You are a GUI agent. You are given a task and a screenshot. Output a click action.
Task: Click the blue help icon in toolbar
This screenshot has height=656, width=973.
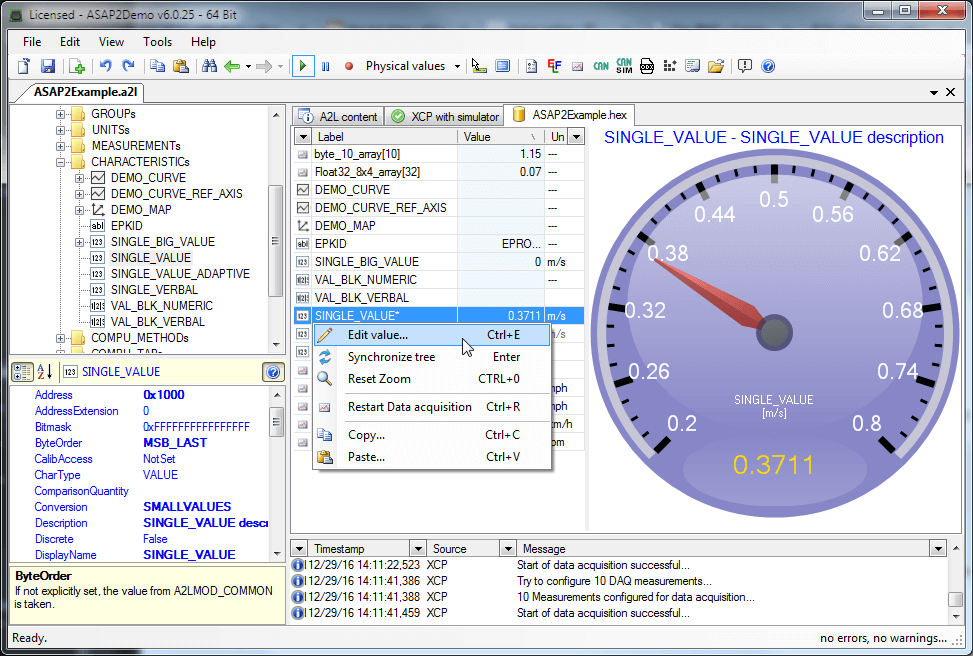click(768, 66)
